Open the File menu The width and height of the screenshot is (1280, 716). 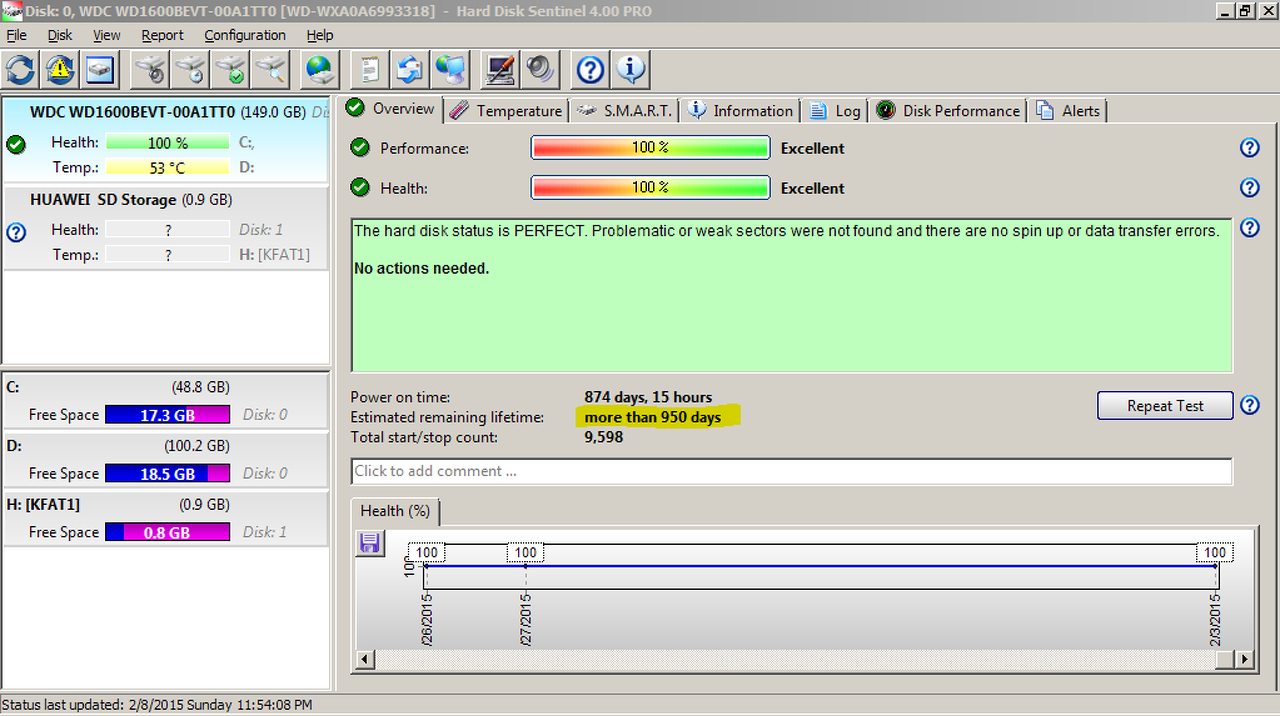[16, 35]
